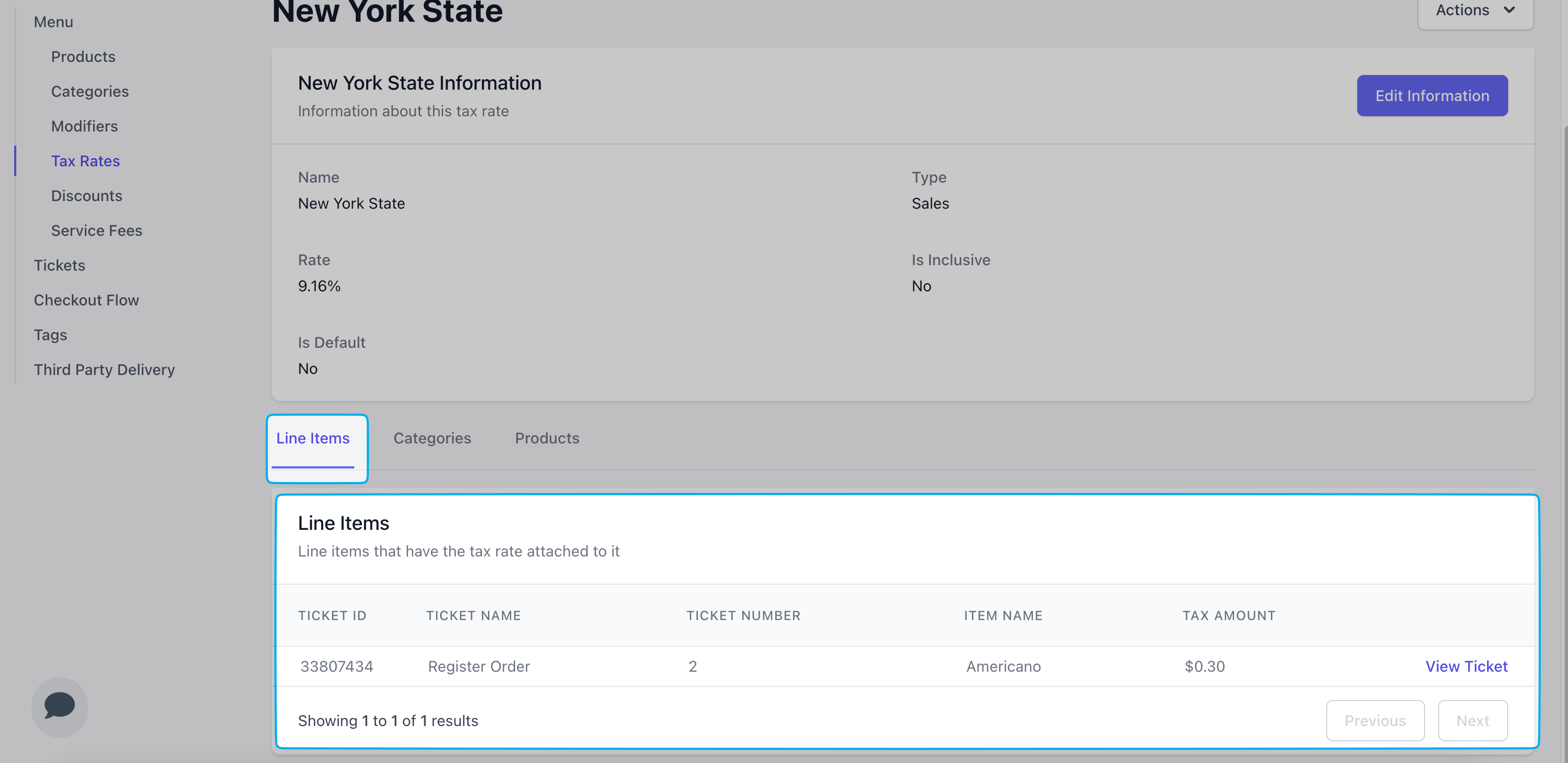The image size is (1568, 763).
Task: Go to Modifiers in sidebar
Action: tap(85, 126)
